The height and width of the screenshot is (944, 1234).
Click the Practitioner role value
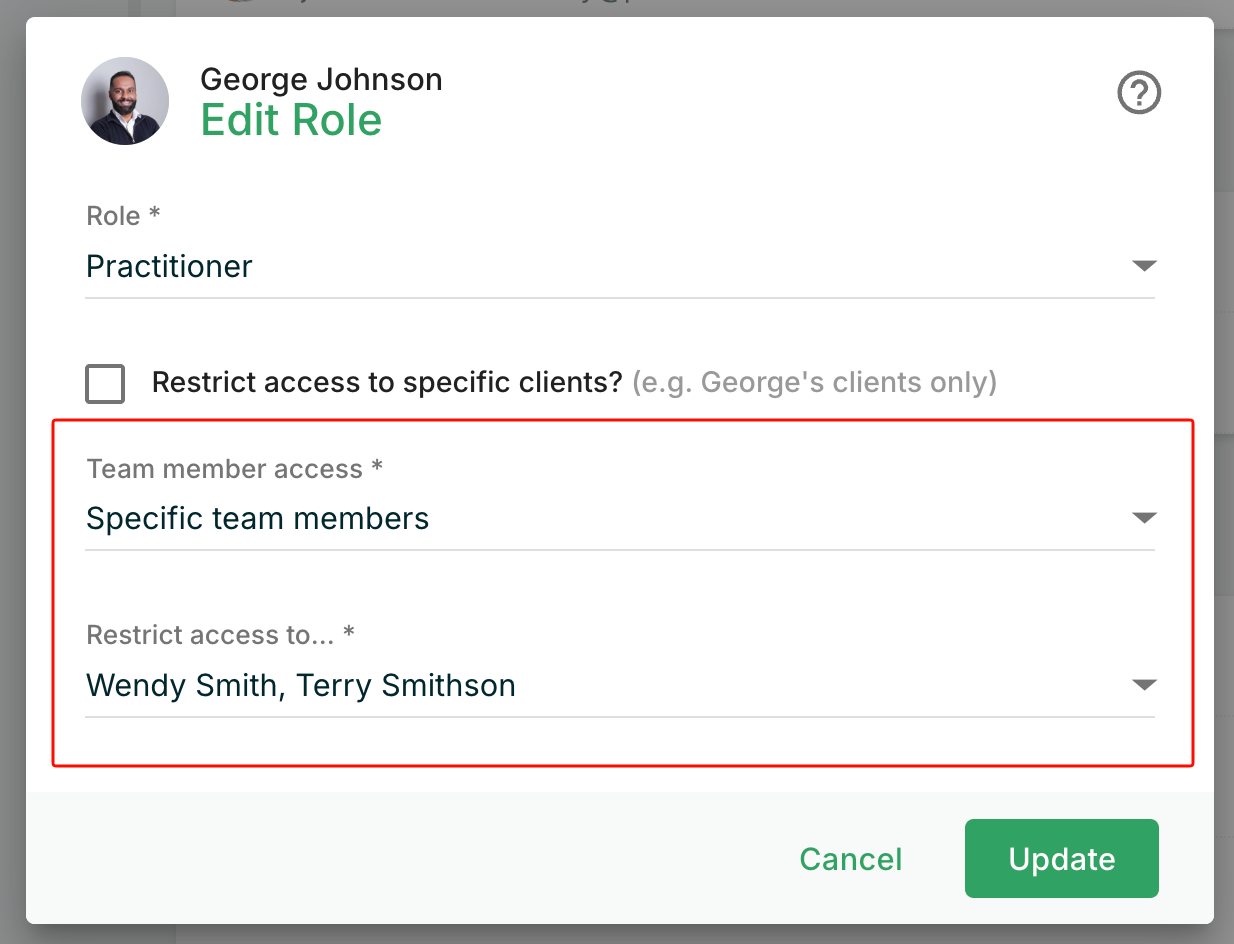(170, 266)
